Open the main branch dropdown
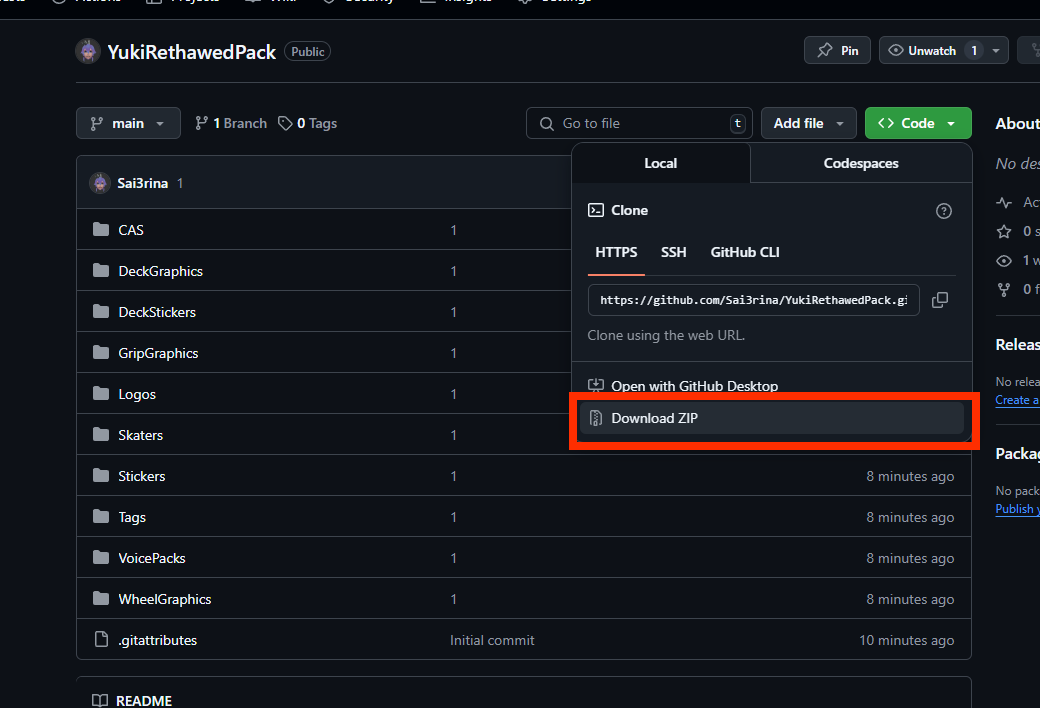1040x708 pixels. (128, 124)
